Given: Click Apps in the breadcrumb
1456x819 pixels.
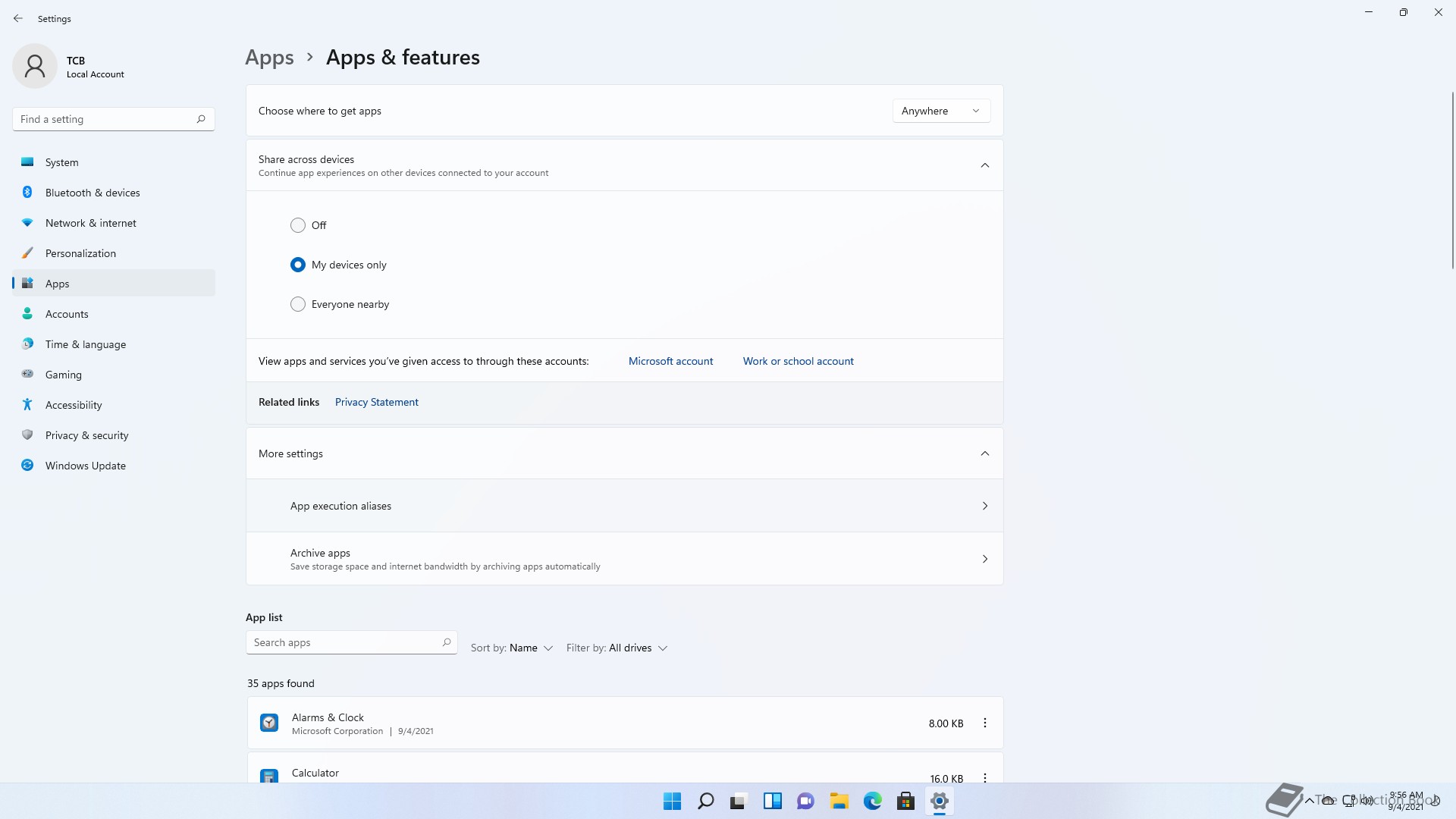Looking at the screenshot, I should click(x=269, y=58).
